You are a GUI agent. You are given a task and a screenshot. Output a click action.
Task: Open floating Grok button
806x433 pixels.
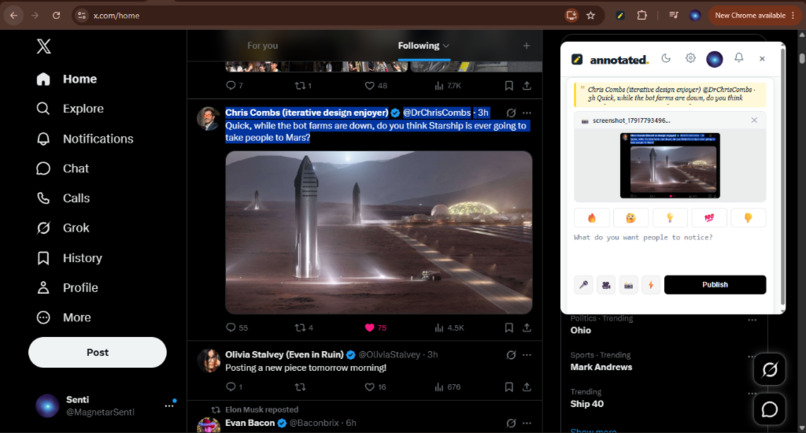[x=770, y=369]
